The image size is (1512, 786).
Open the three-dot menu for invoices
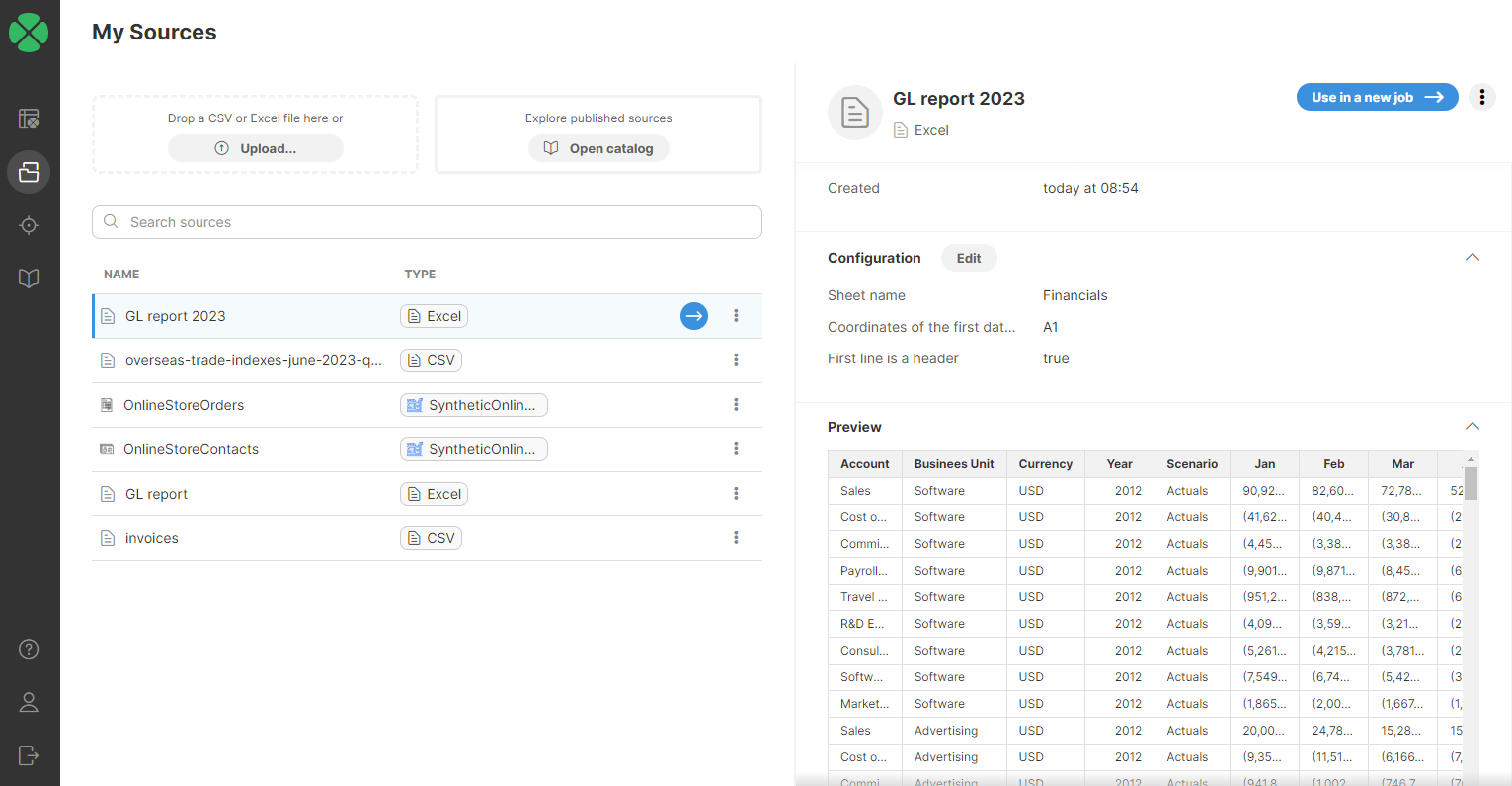(x=736, y=537)
